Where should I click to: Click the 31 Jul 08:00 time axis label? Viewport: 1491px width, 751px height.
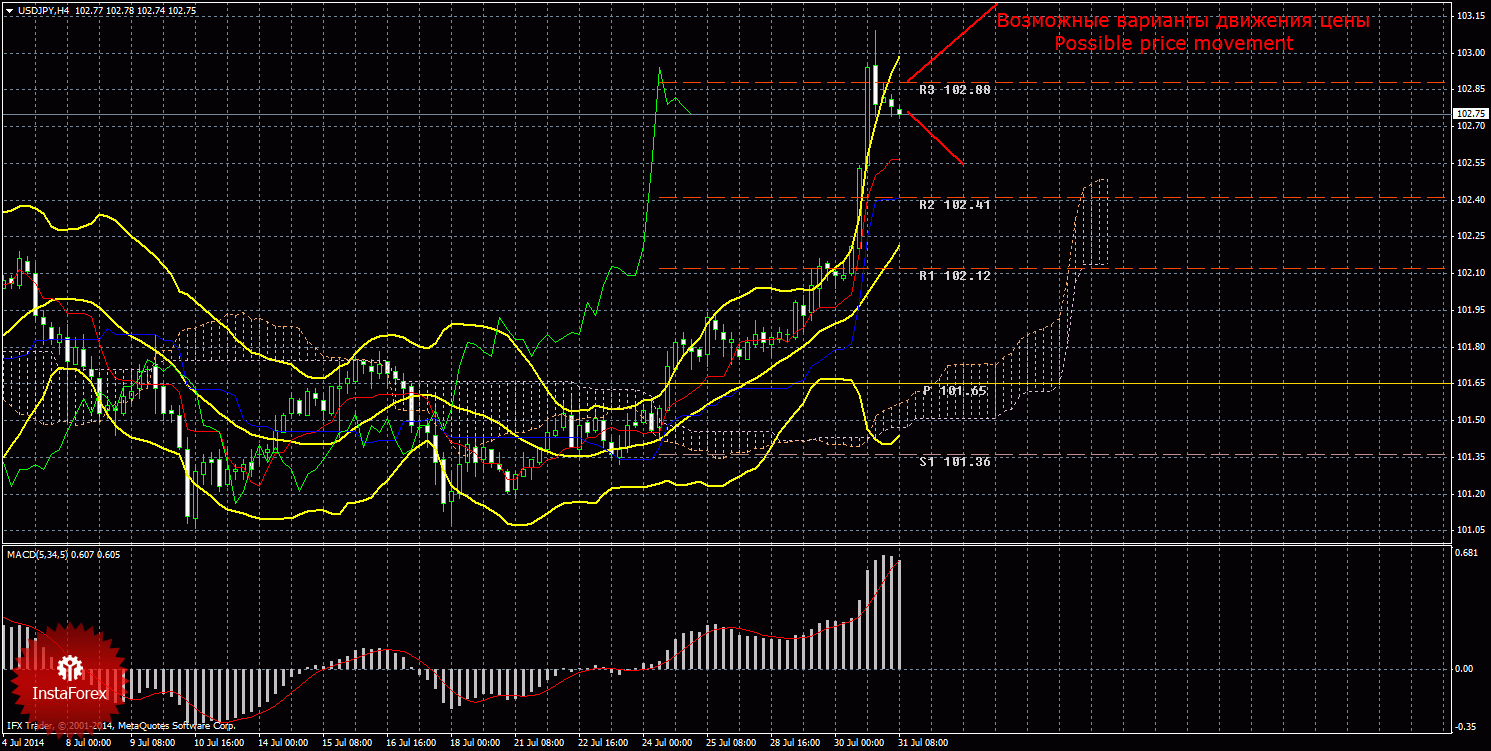(x=922, y=743)
